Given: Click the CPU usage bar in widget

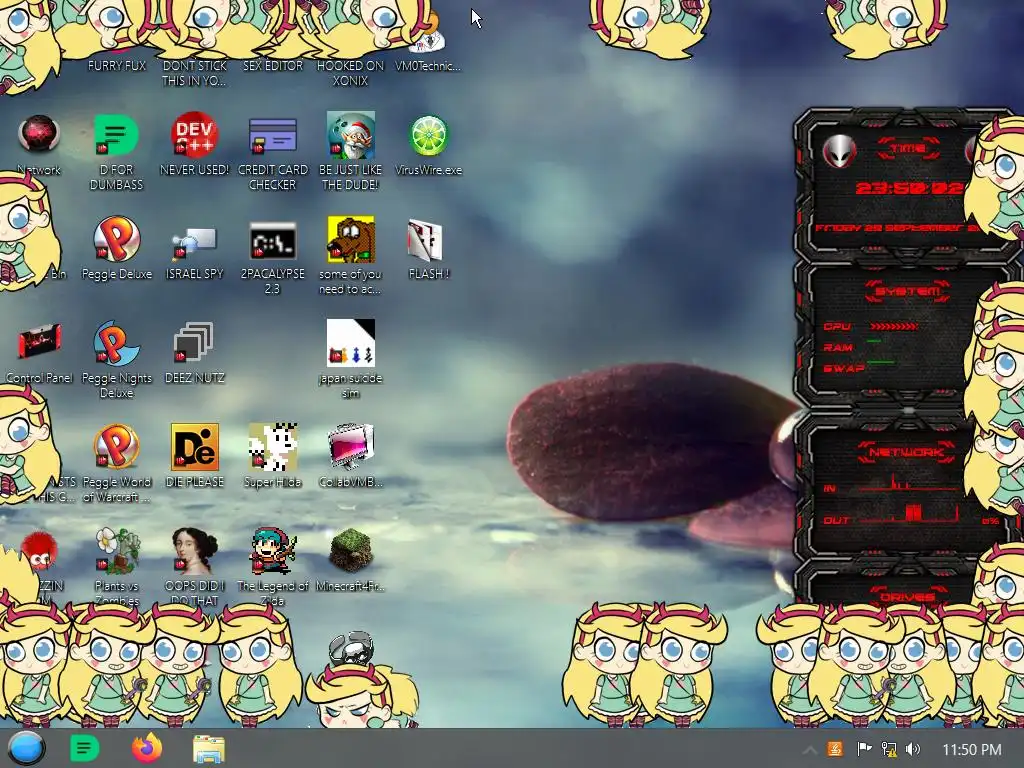Looking at the screenshot, I should pyautogui.click(x=894, y=326).
